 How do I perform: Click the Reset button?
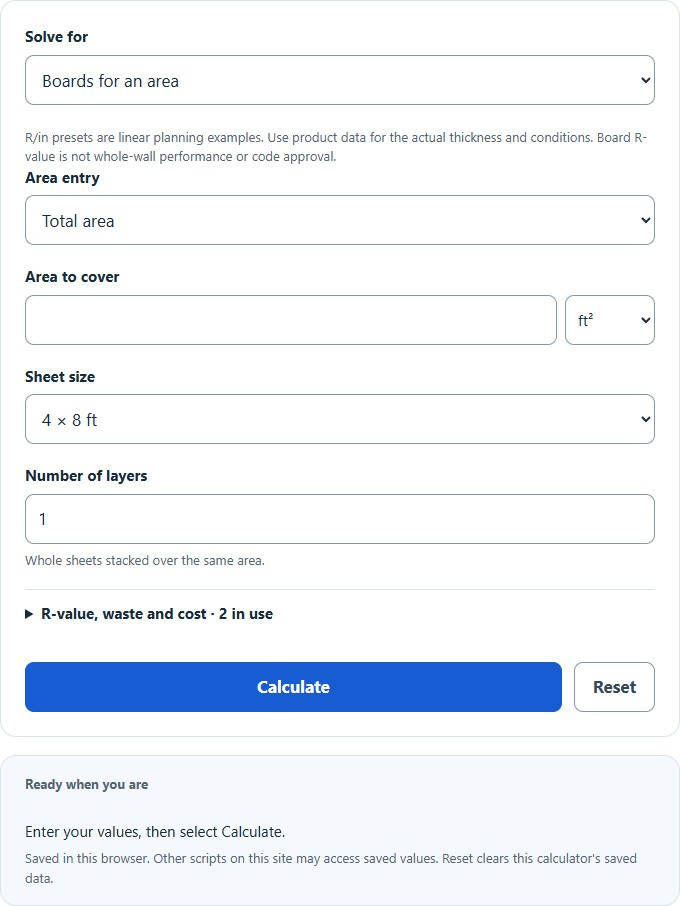[614, 687]
